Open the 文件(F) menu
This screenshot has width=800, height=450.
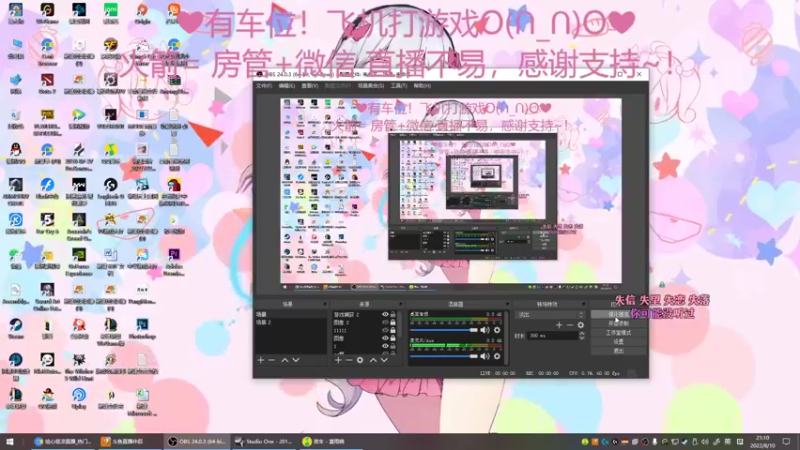coord(264,86)
